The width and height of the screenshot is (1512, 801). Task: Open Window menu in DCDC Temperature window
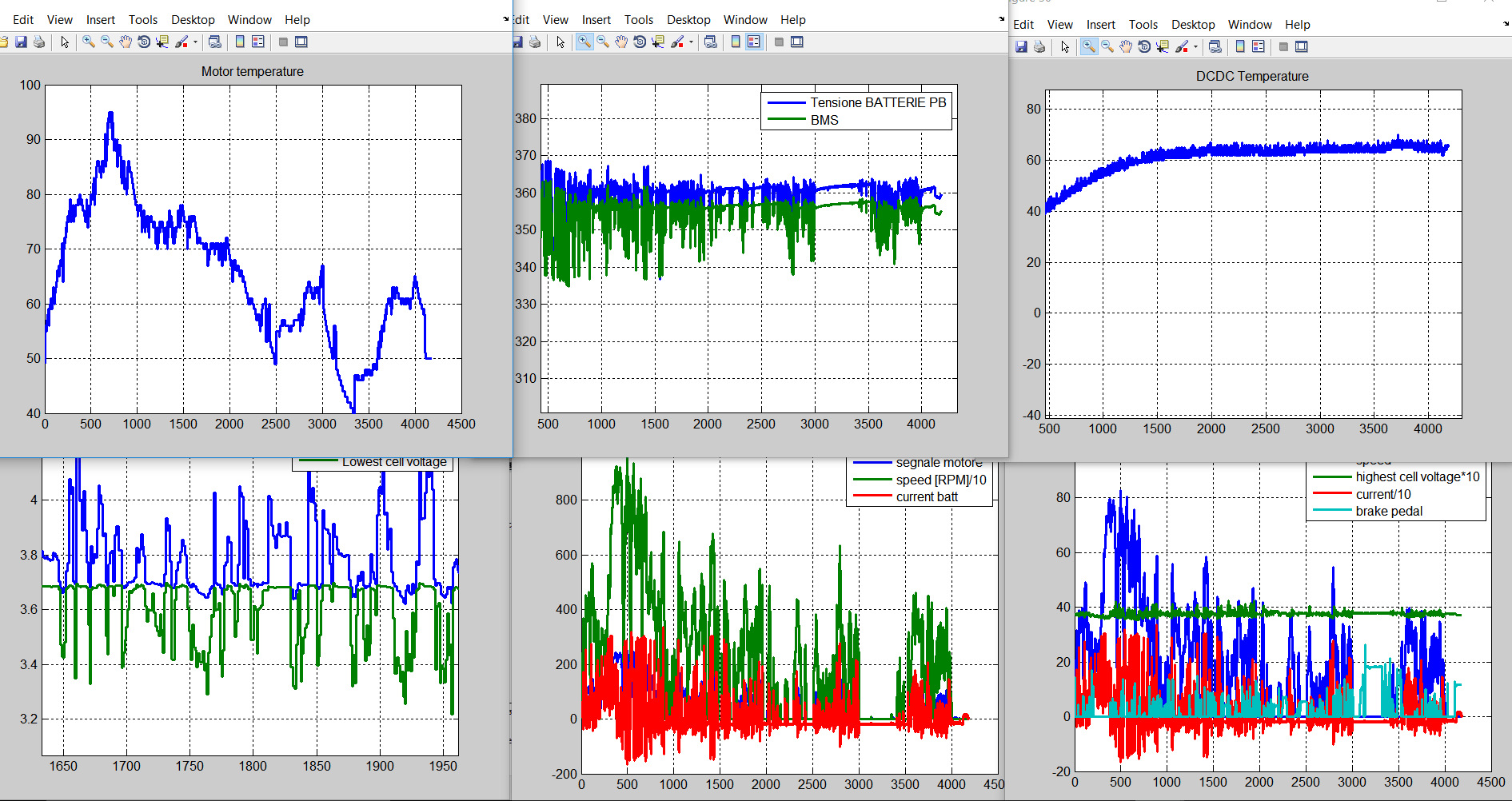click(x=1250, y=25)
